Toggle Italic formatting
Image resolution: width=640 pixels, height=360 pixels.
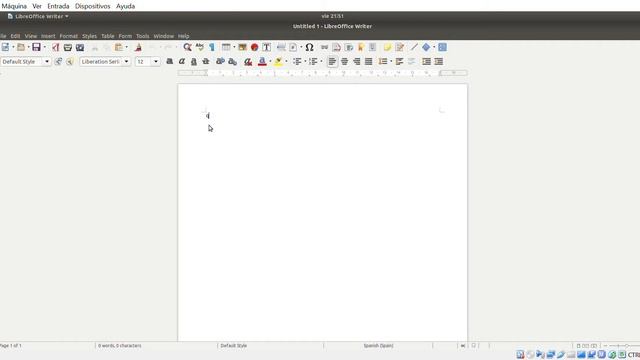click(182, 62)
